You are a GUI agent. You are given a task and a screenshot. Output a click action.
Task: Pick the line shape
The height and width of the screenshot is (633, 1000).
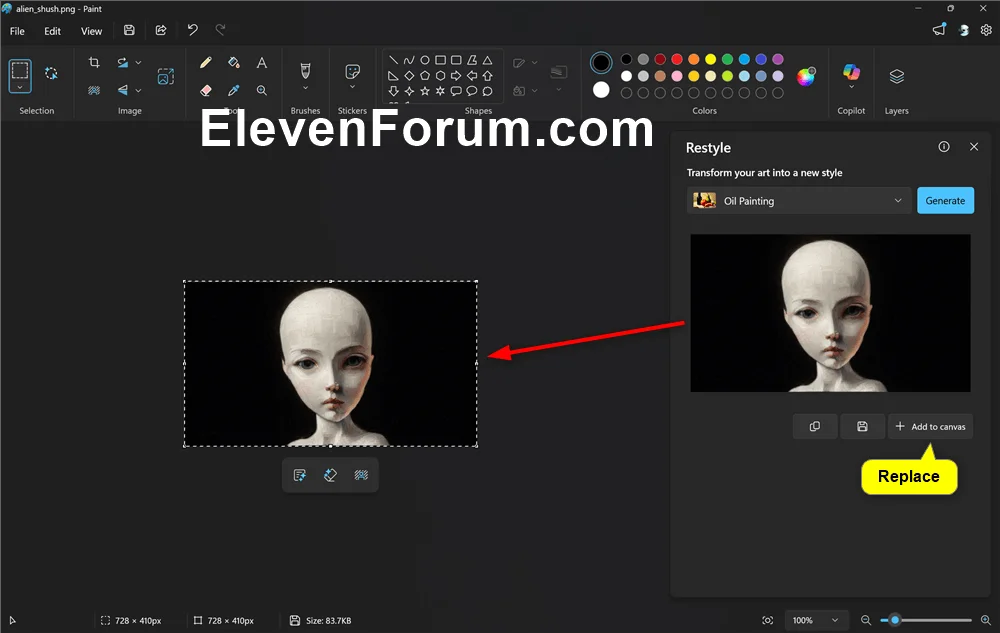pos(393,60)
